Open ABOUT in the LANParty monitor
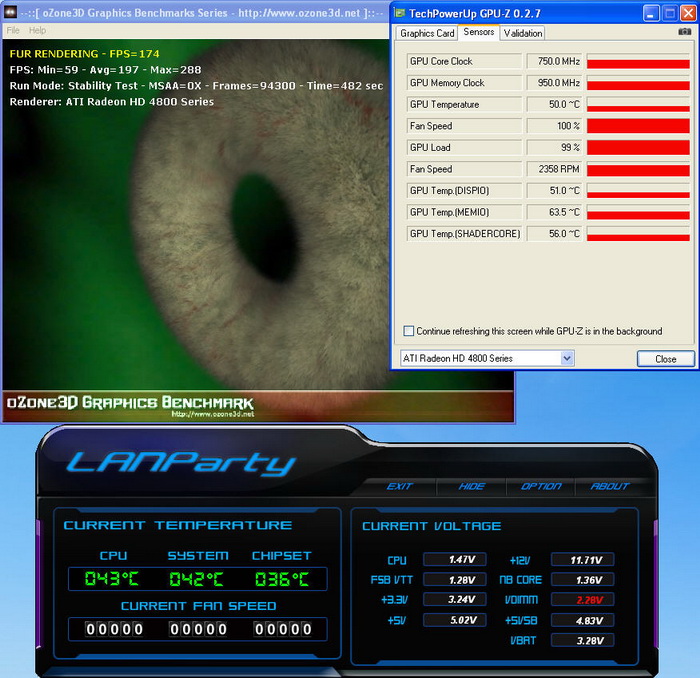 (610, 486)
